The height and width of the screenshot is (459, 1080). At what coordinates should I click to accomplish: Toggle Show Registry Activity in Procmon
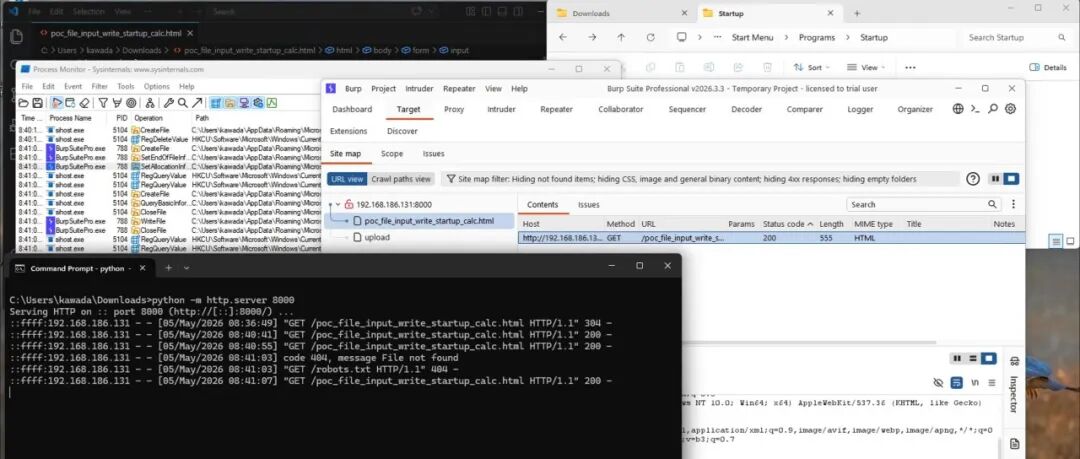[216, 103]
